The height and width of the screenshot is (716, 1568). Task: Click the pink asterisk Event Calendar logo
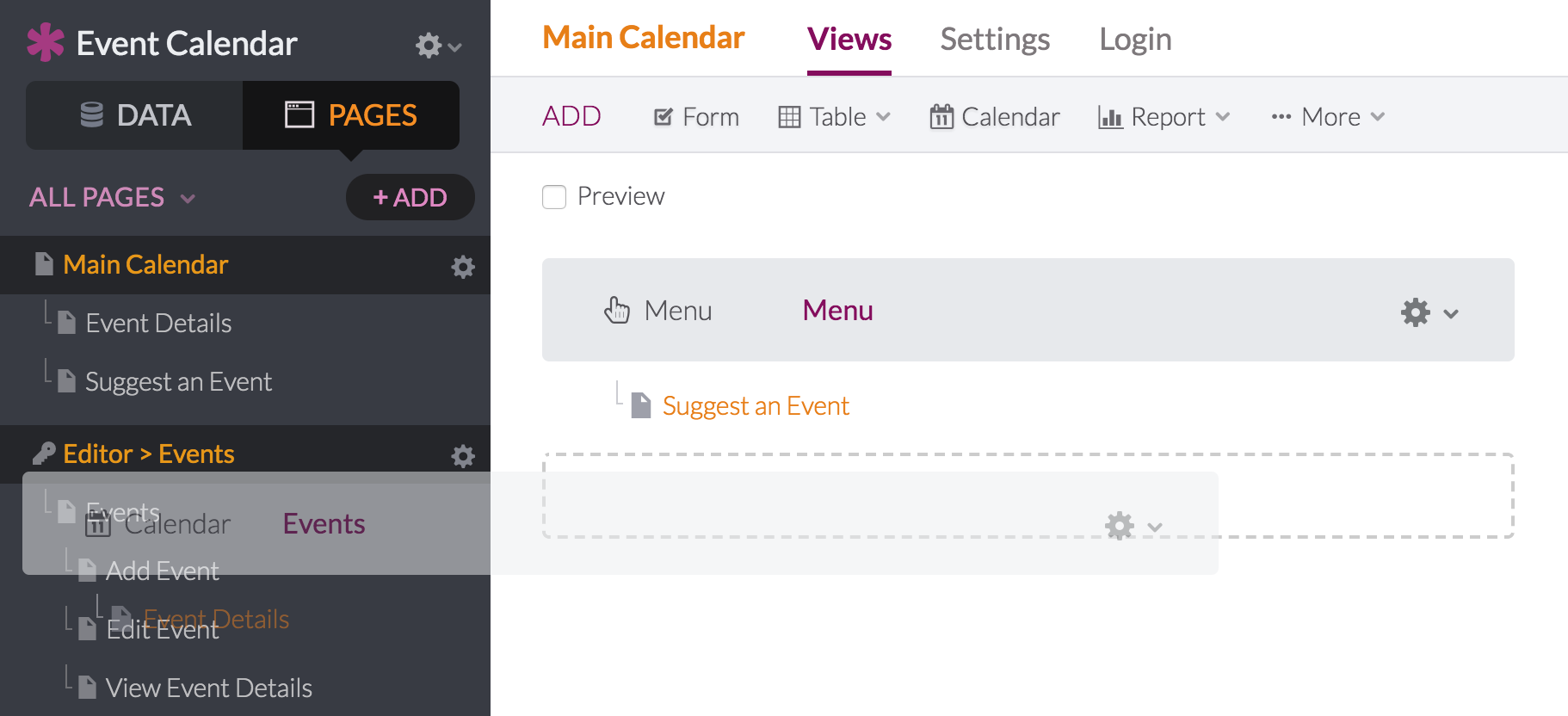point(46,43)
